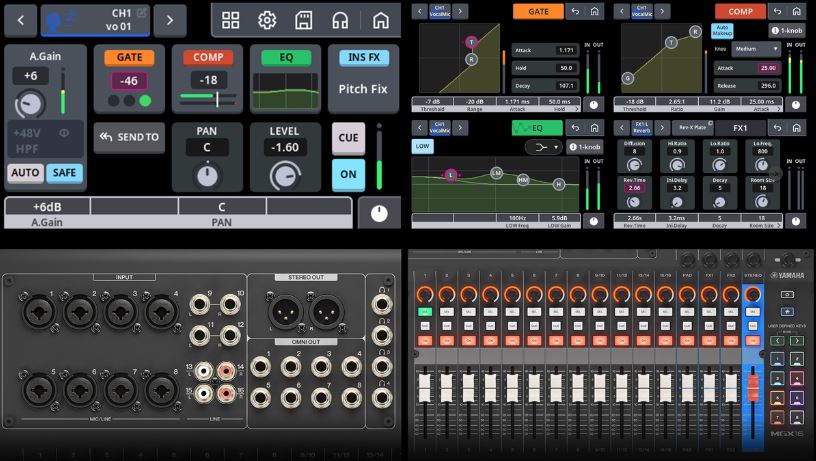
Task: Open the setup gear icon
Action: [267, 20]
